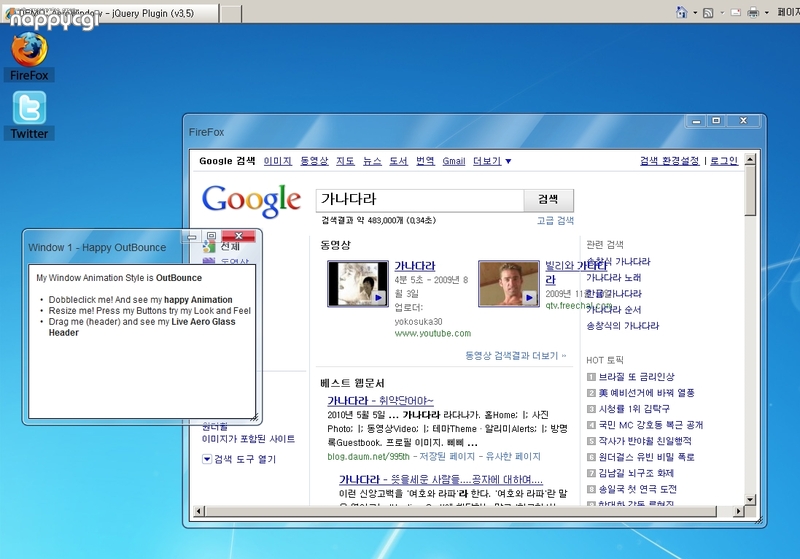Open the Home button dropdown arrow
This screenshot has width=800, height=559.
[695, 13]
